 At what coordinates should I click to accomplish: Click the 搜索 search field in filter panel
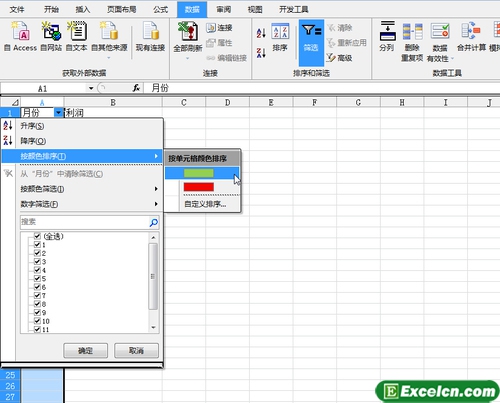click(x=84, y=222)
